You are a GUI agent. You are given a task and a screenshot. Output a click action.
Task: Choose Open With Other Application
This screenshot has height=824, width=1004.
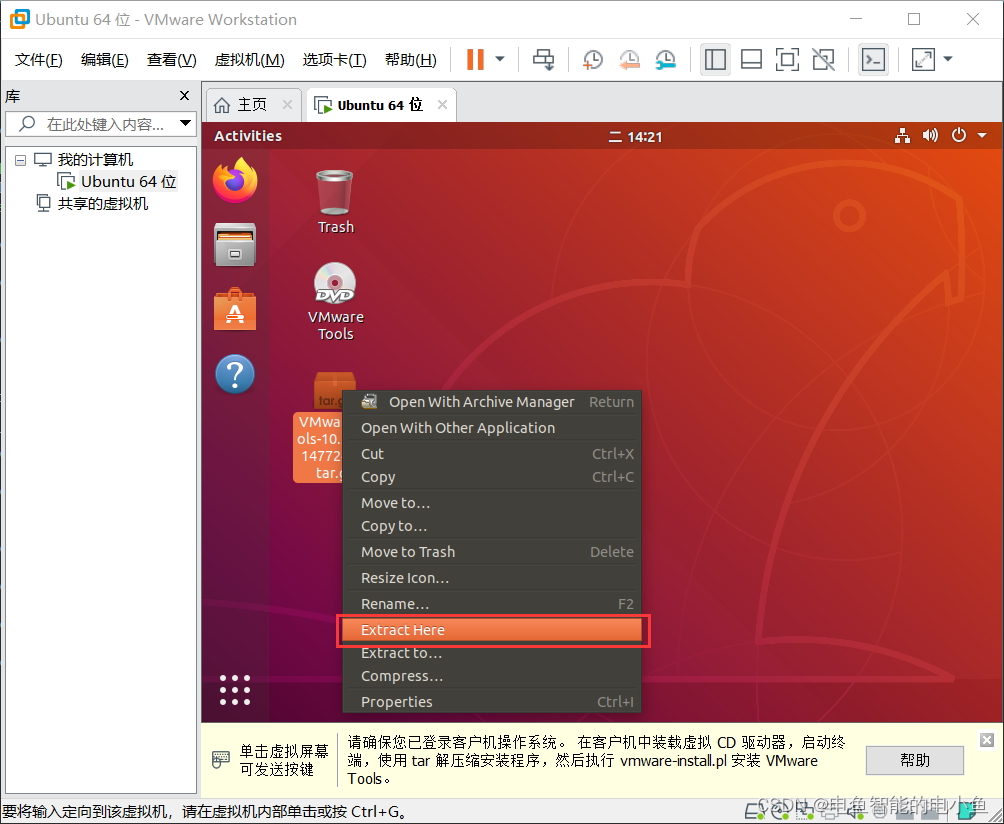492,428
